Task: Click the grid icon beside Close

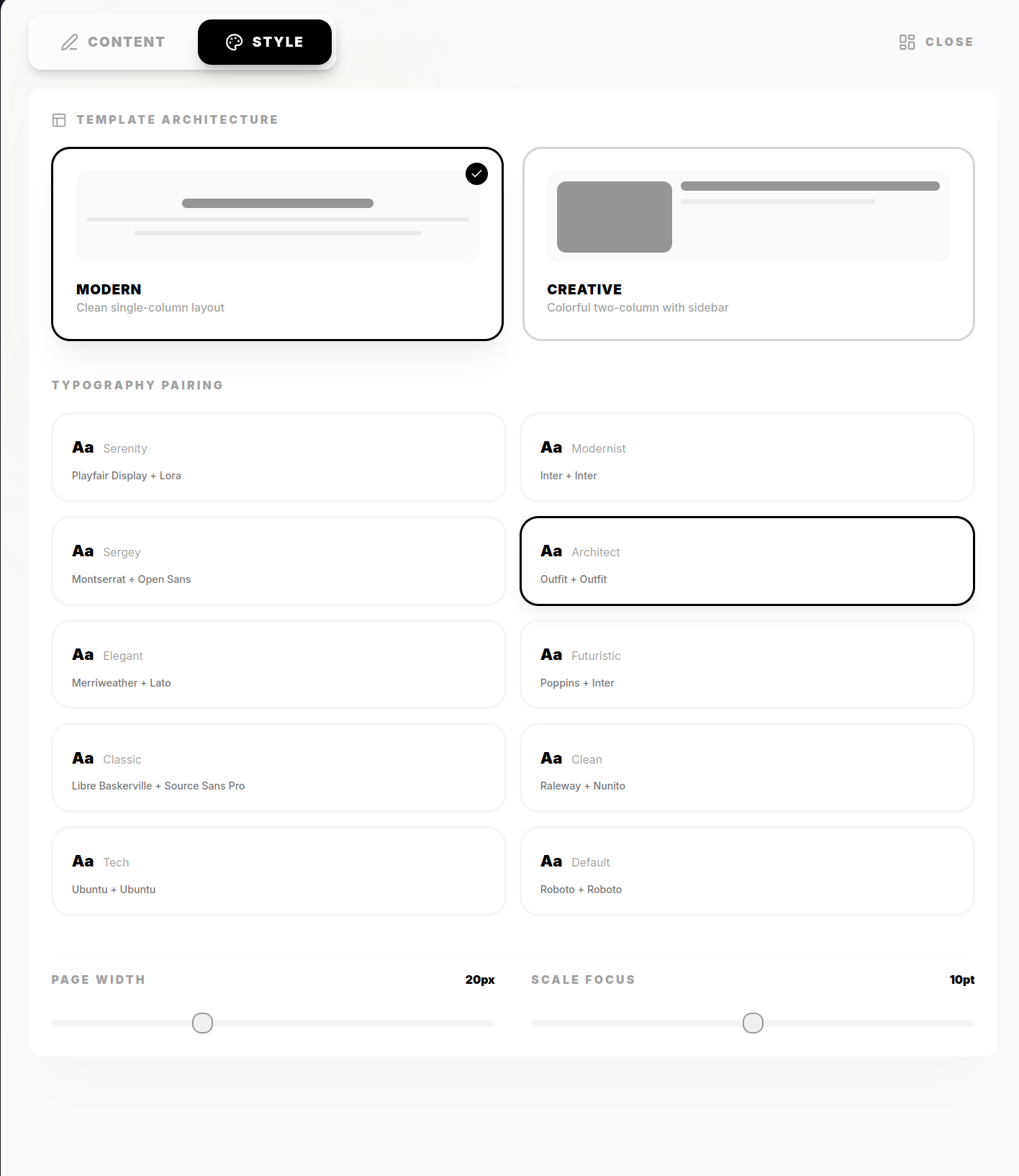Action: pos(907,42)
